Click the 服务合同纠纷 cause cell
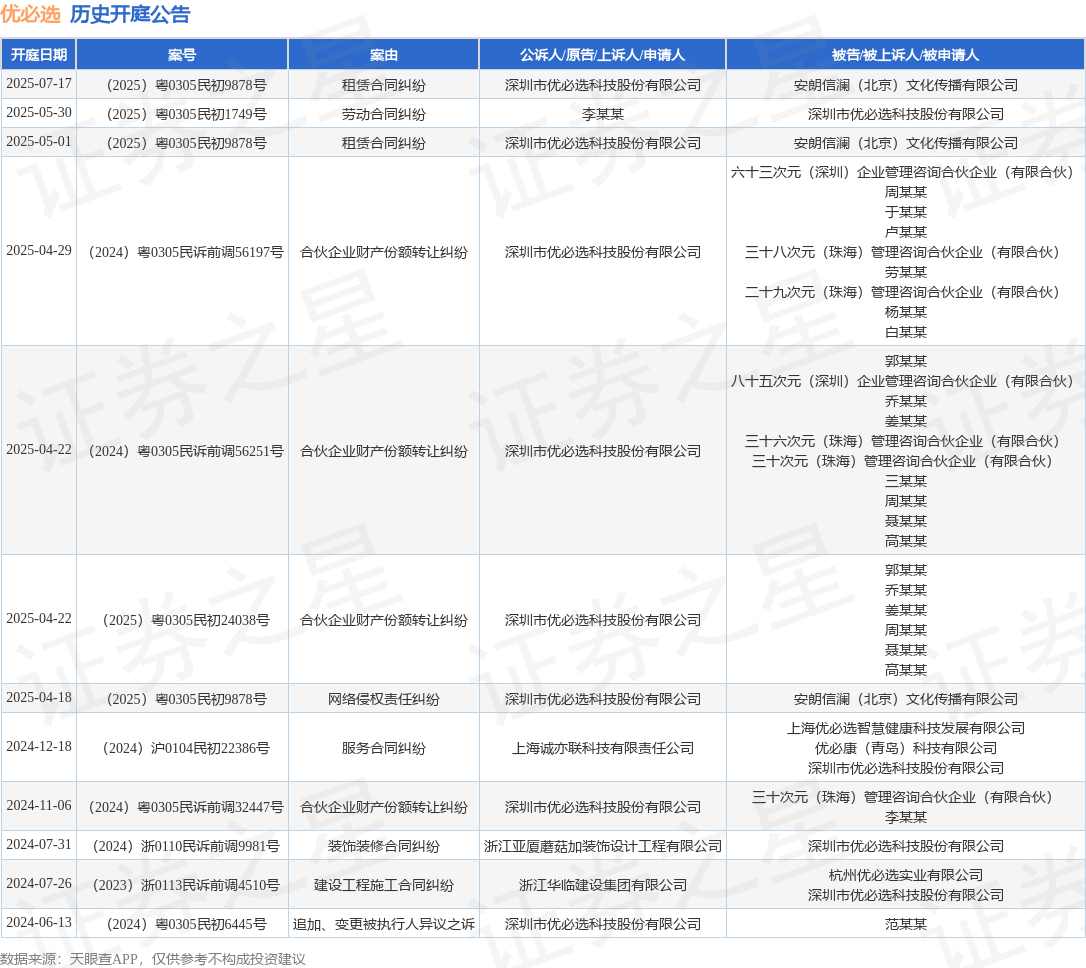Screen dimensions: 1086x968 tap(384, 749)
